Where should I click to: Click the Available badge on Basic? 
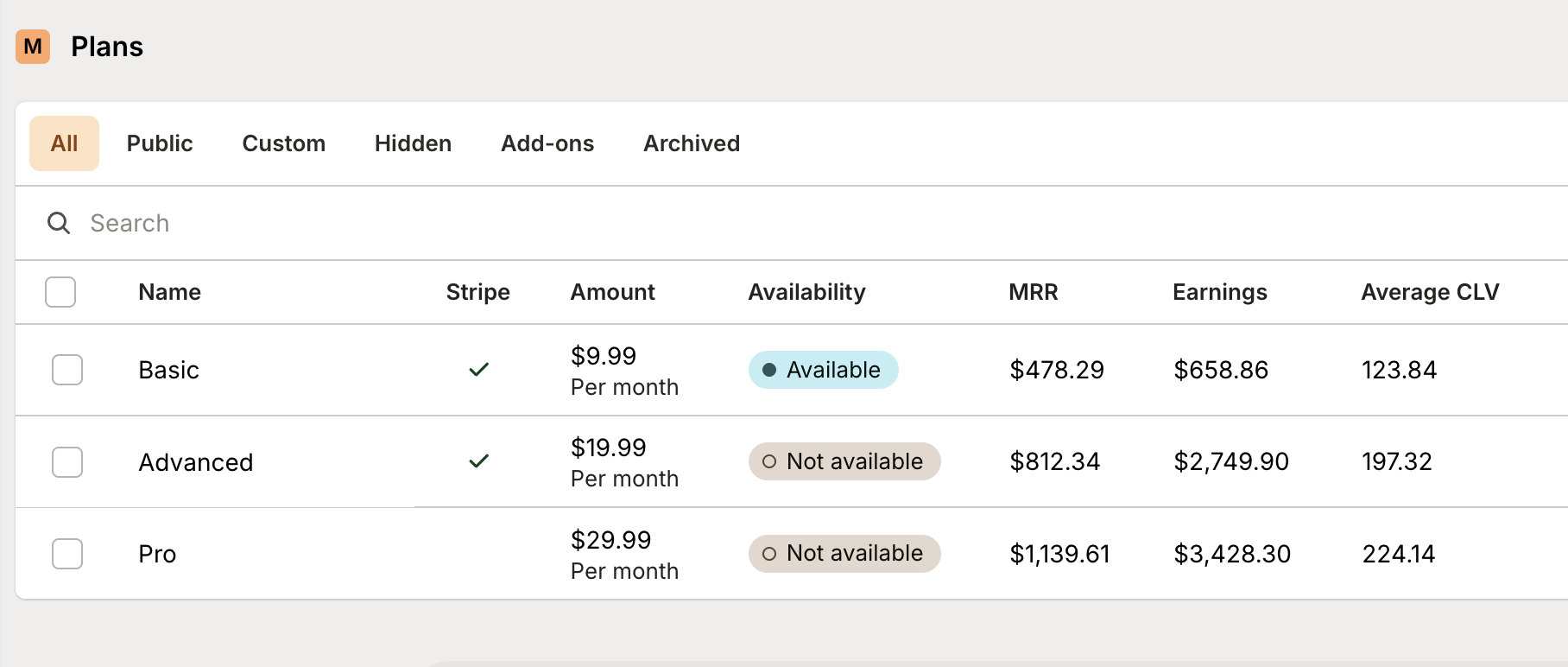click(823, 370)
